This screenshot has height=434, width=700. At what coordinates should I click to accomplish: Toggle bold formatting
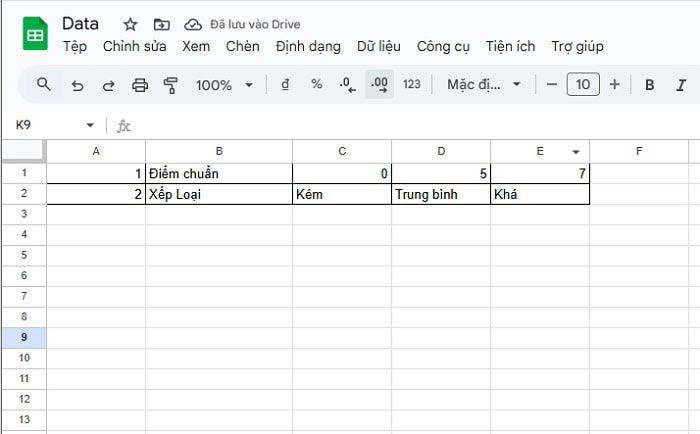(650, 85)
